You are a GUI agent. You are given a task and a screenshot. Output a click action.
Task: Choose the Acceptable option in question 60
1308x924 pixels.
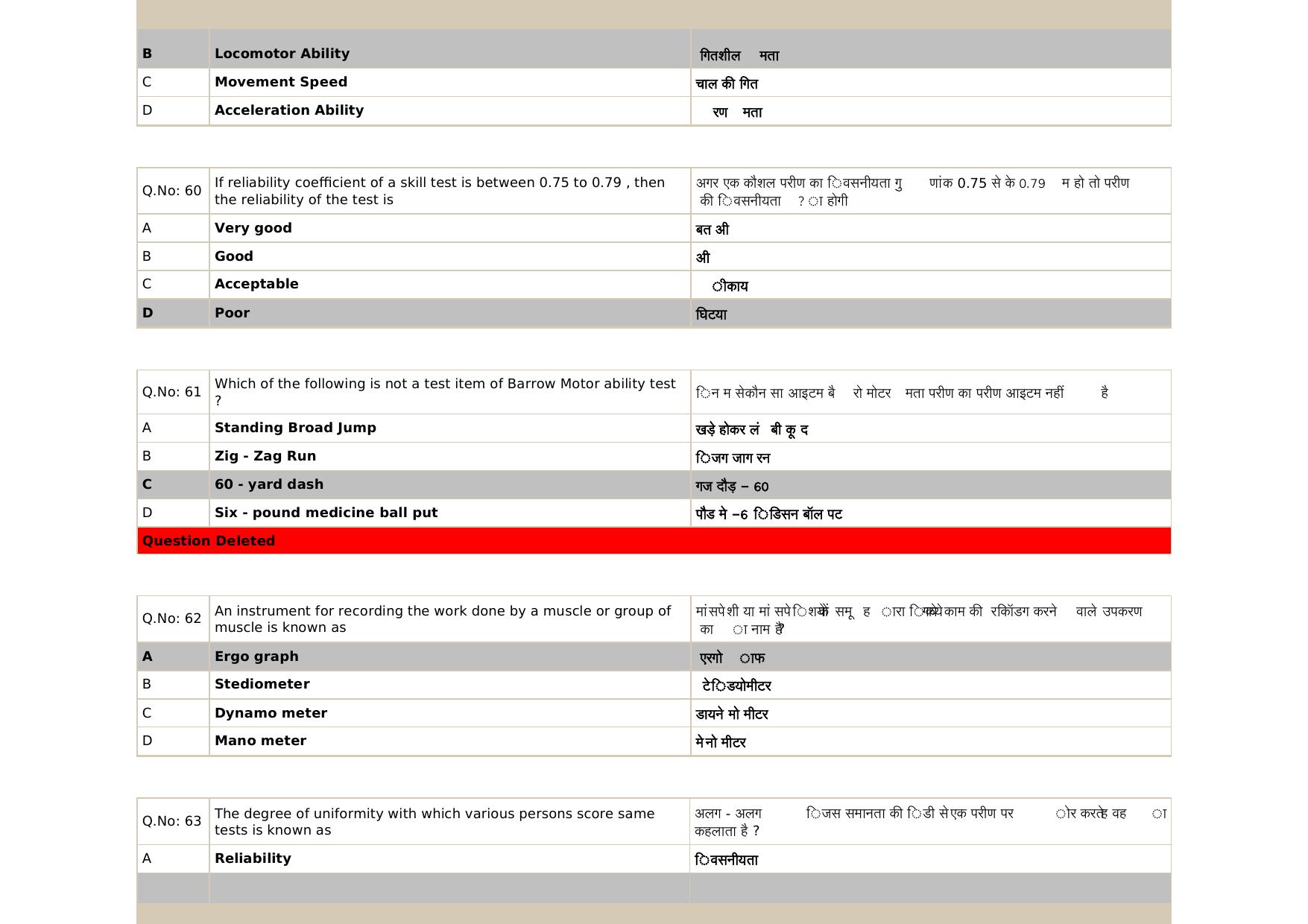(256, 284)
